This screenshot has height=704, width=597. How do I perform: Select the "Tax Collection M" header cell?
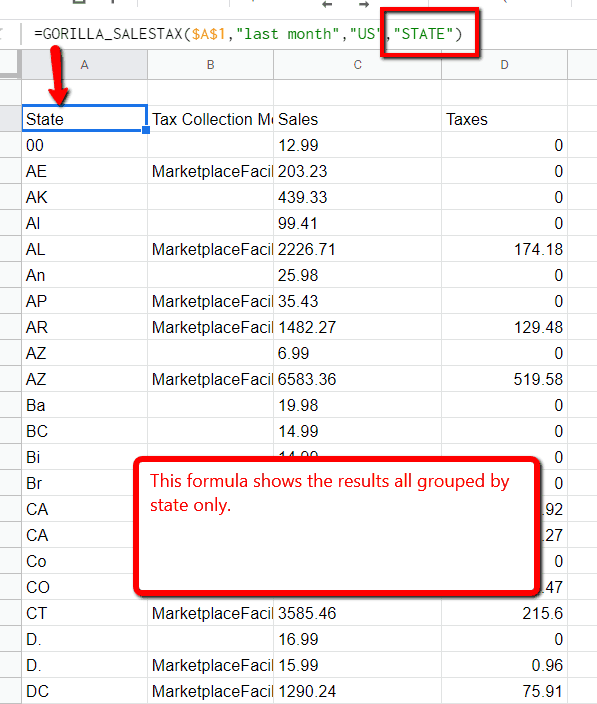(210, 119)
